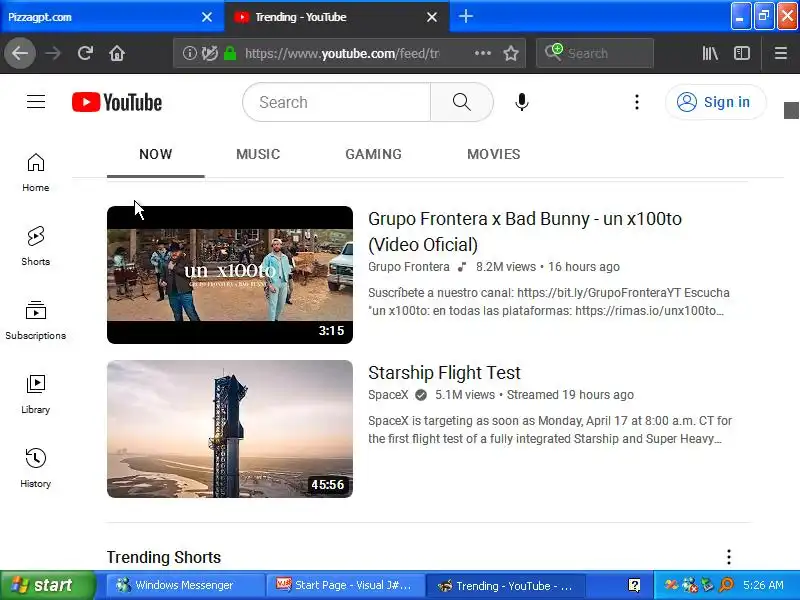The image size is (800, 600).
Task: Reload the page with the refresh icon
Action: [85, 53]
